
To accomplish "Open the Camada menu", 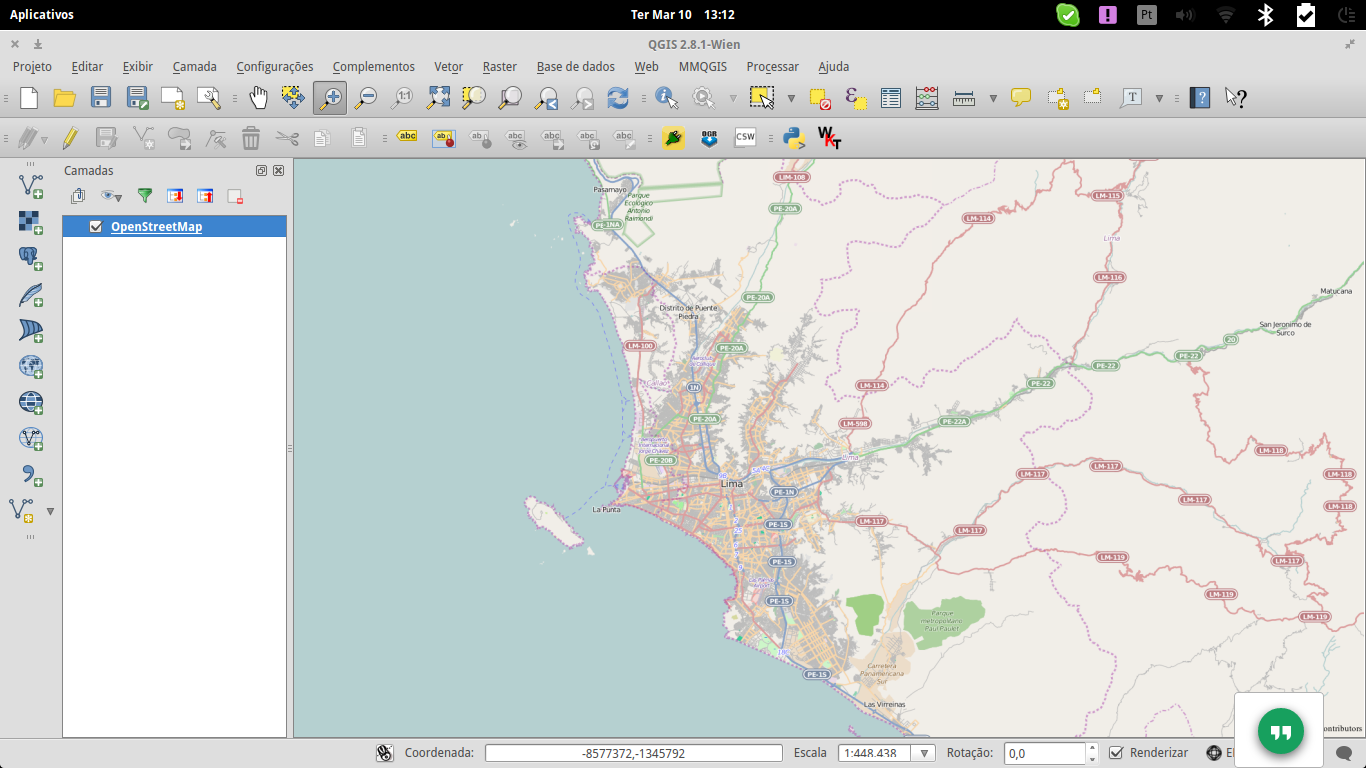I will click(x=194, y=66).
